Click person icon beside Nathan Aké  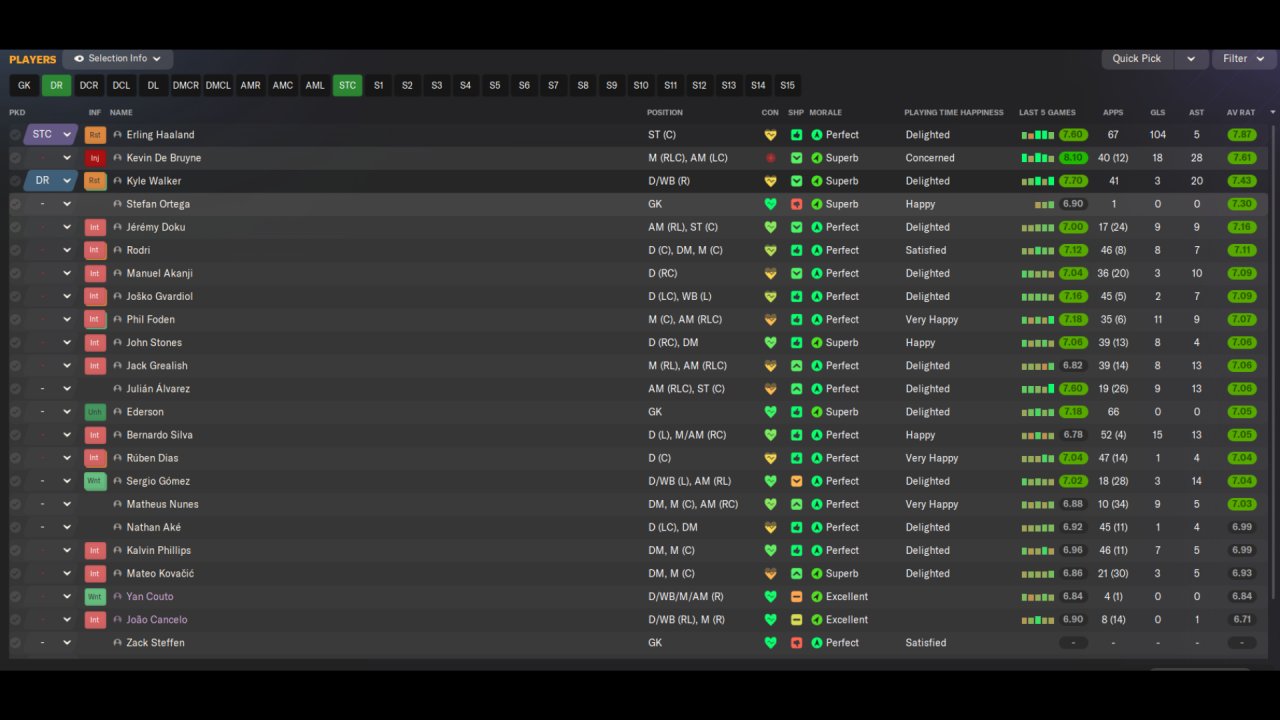[118, 528]
